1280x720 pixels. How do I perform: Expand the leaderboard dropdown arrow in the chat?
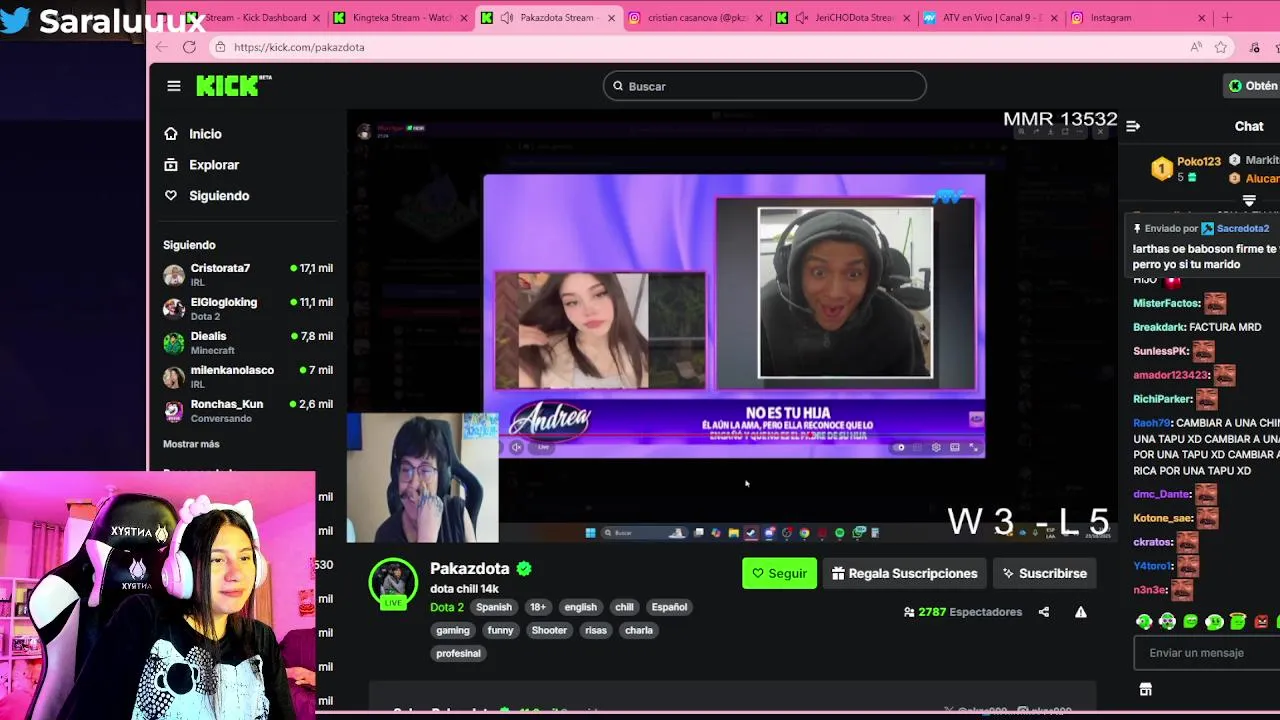(1249, 201)
